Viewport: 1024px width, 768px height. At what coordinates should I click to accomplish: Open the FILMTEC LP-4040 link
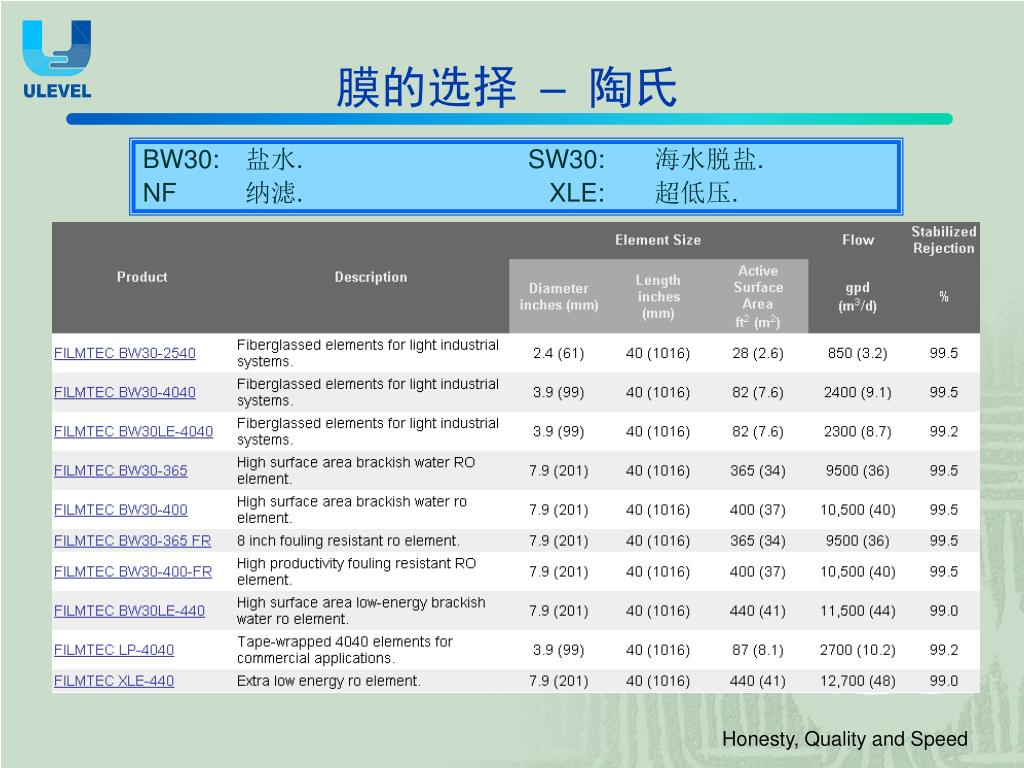[x=114, y=650]
